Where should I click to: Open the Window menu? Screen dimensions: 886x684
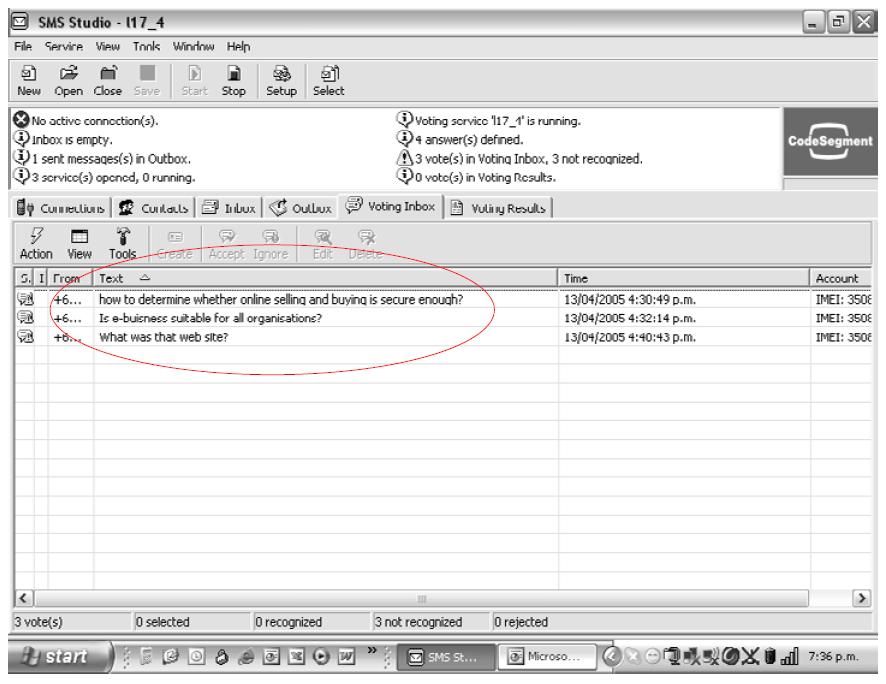[x=193, y=46]
